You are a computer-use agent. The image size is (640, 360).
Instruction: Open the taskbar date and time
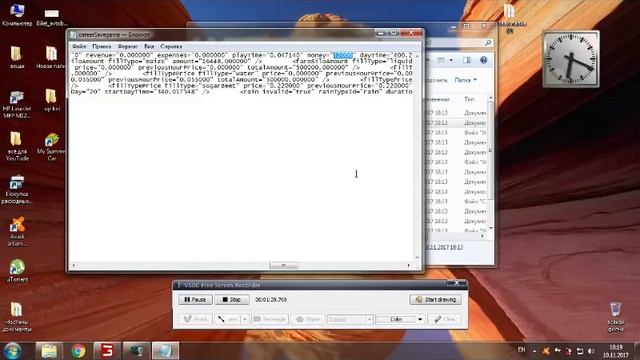(616, 351)
